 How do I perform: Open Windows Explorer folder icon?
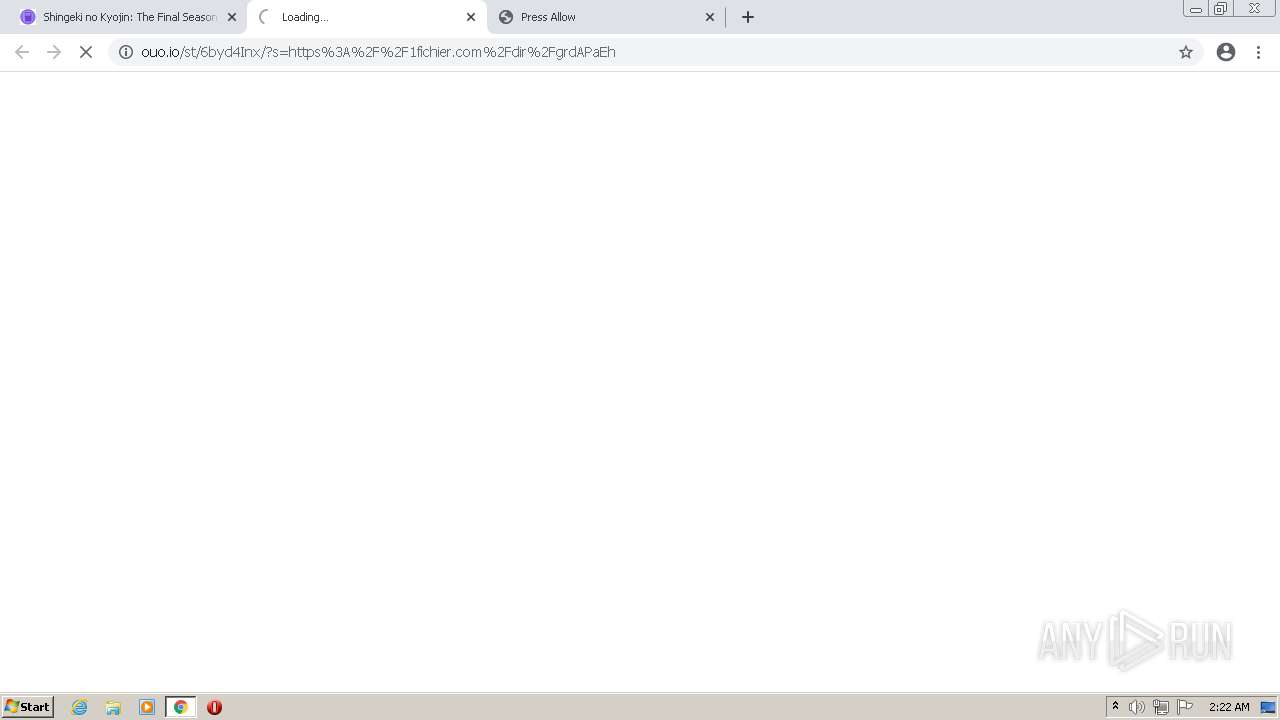click(113, 707)
